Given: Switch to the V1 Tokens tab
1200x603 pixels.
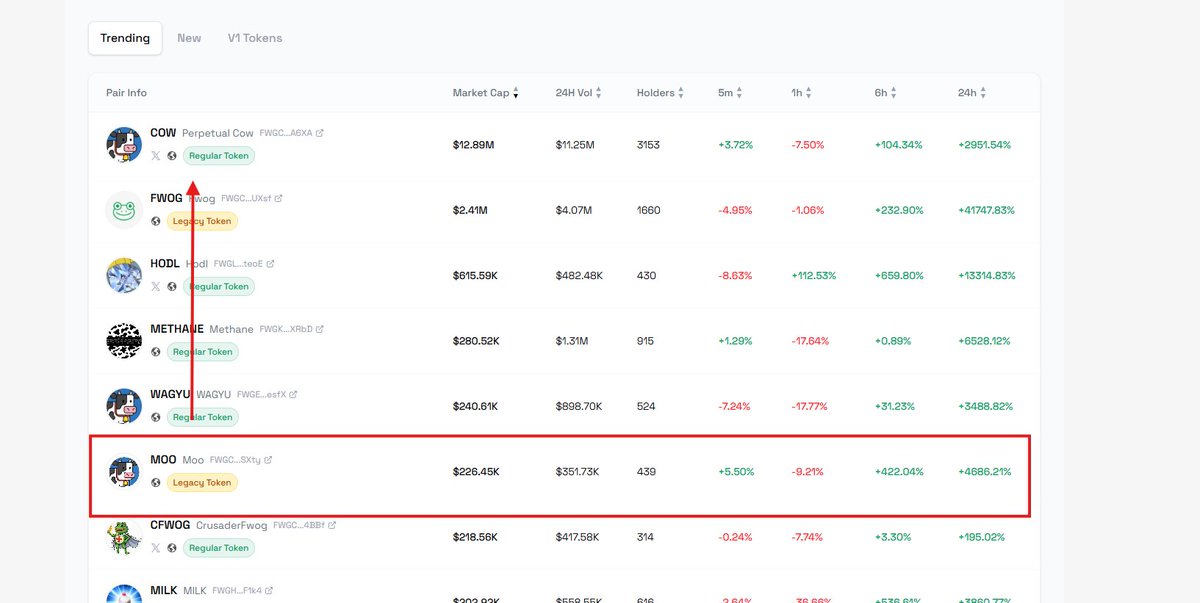Looking at the screenshot, I should click(x=255, y=38).
